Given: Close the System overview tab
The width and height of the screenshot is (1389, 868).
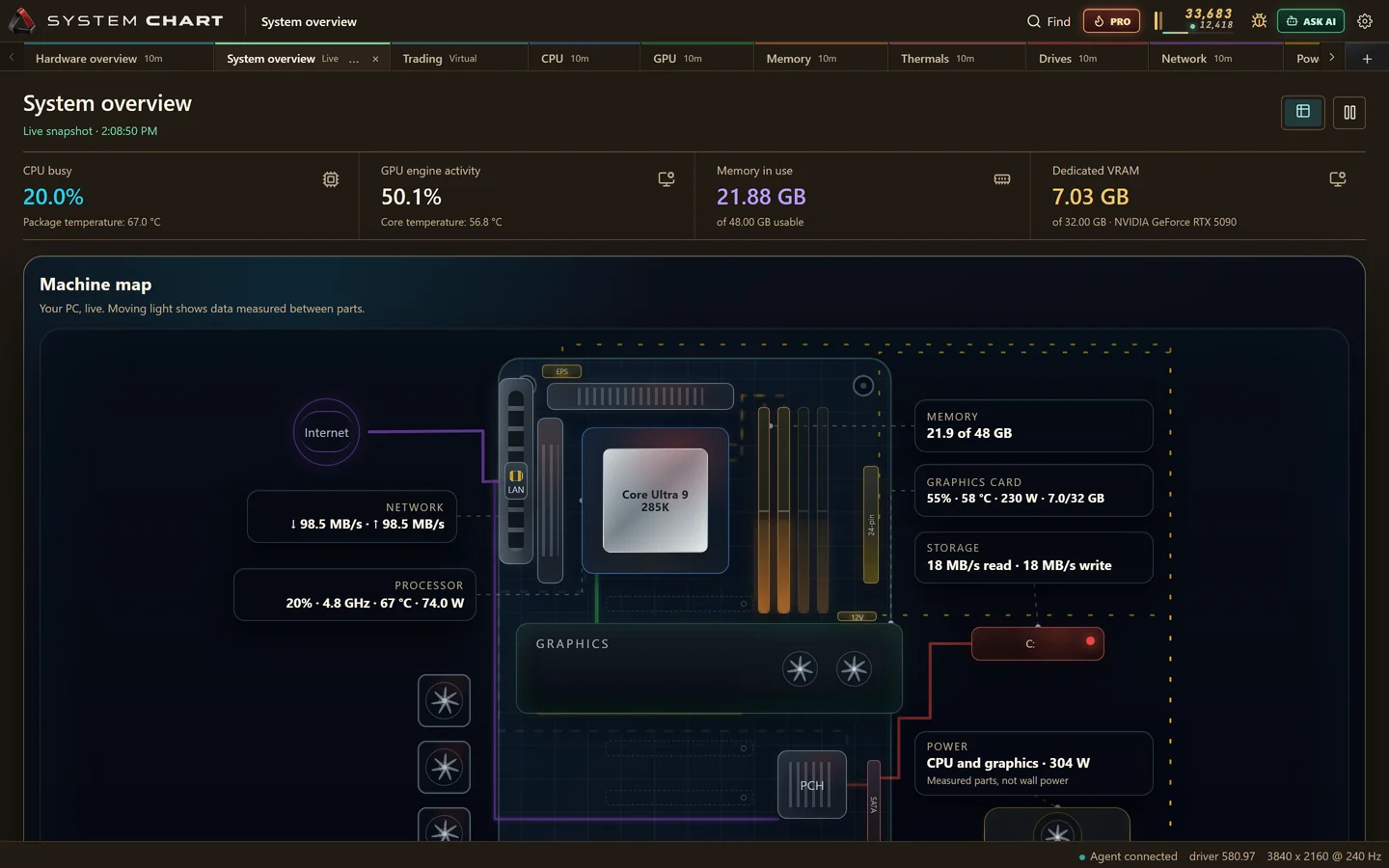Looking at the screenshot, I should tap(375, 59).
